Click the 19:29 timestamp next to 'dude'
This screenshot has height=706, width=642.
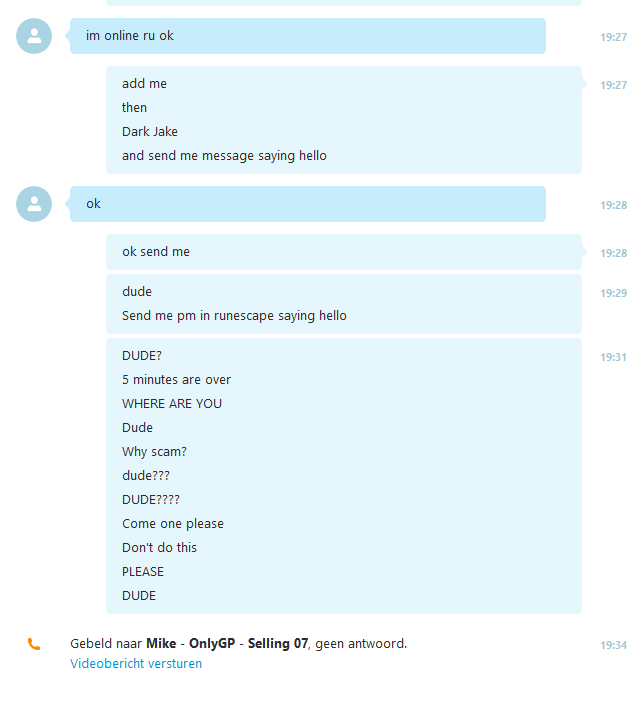[613, 293]
